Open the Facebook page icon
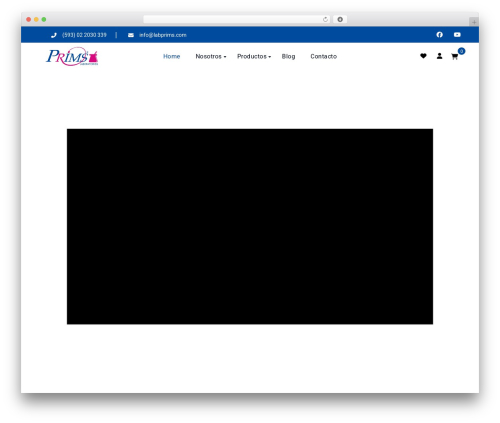 pyautogui.click(x=439, y=35)
